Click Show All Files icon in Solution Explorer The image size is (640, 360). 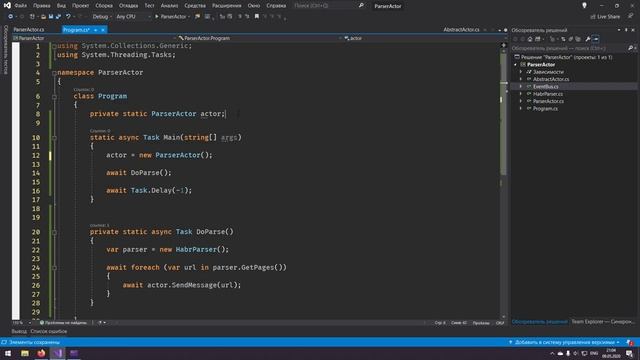click(578, 39)
